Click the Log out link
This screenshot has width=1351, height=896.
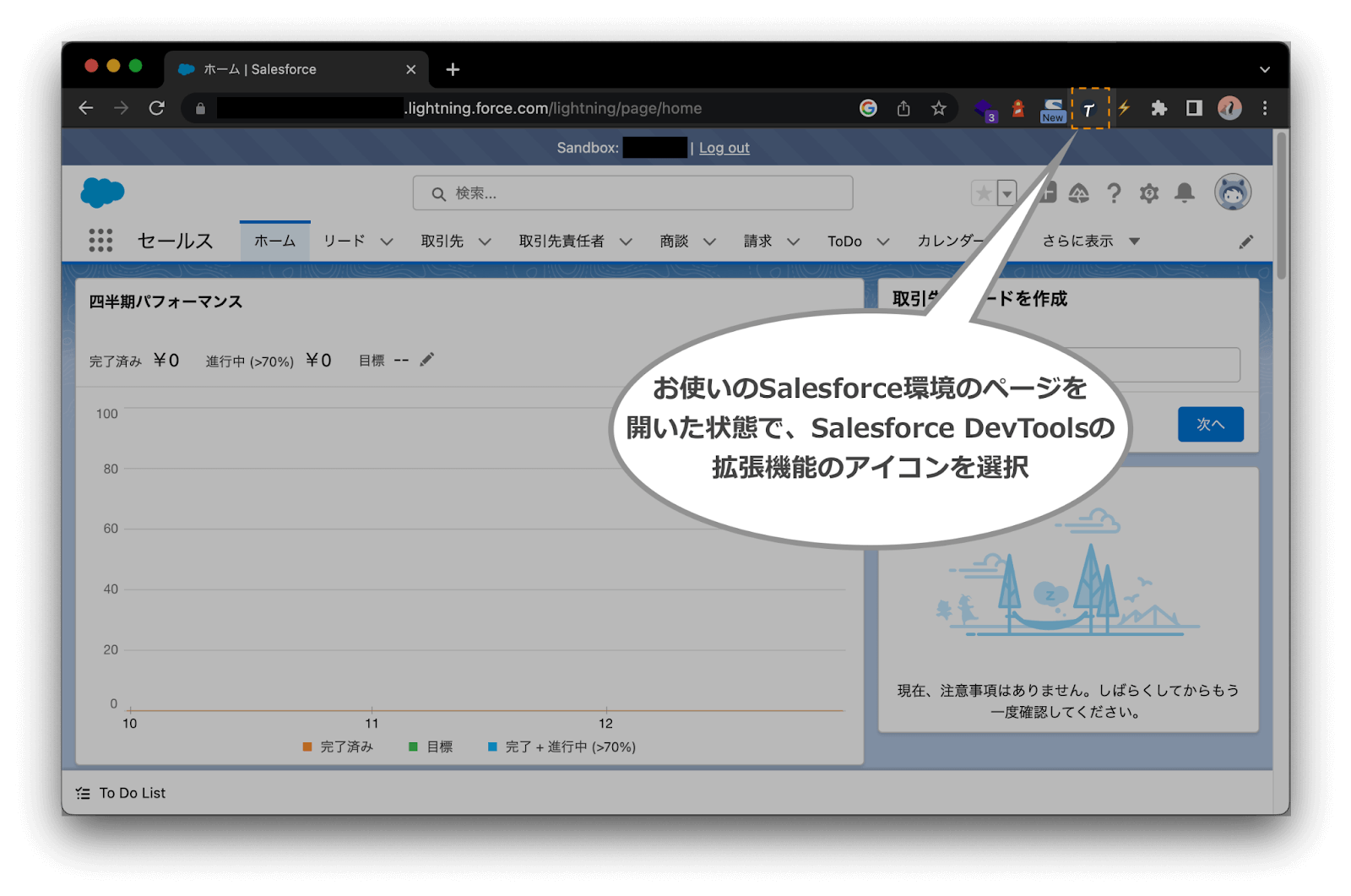(724, 148)
